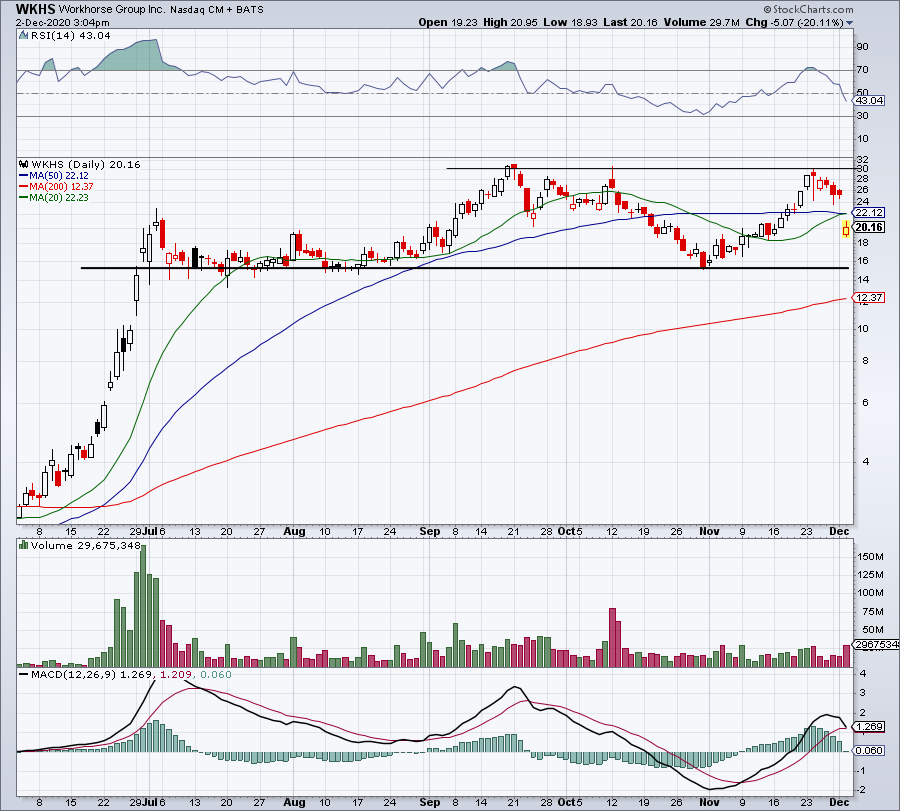Click the latest yellow-highlighted candlestick

(x=846, y=230)
